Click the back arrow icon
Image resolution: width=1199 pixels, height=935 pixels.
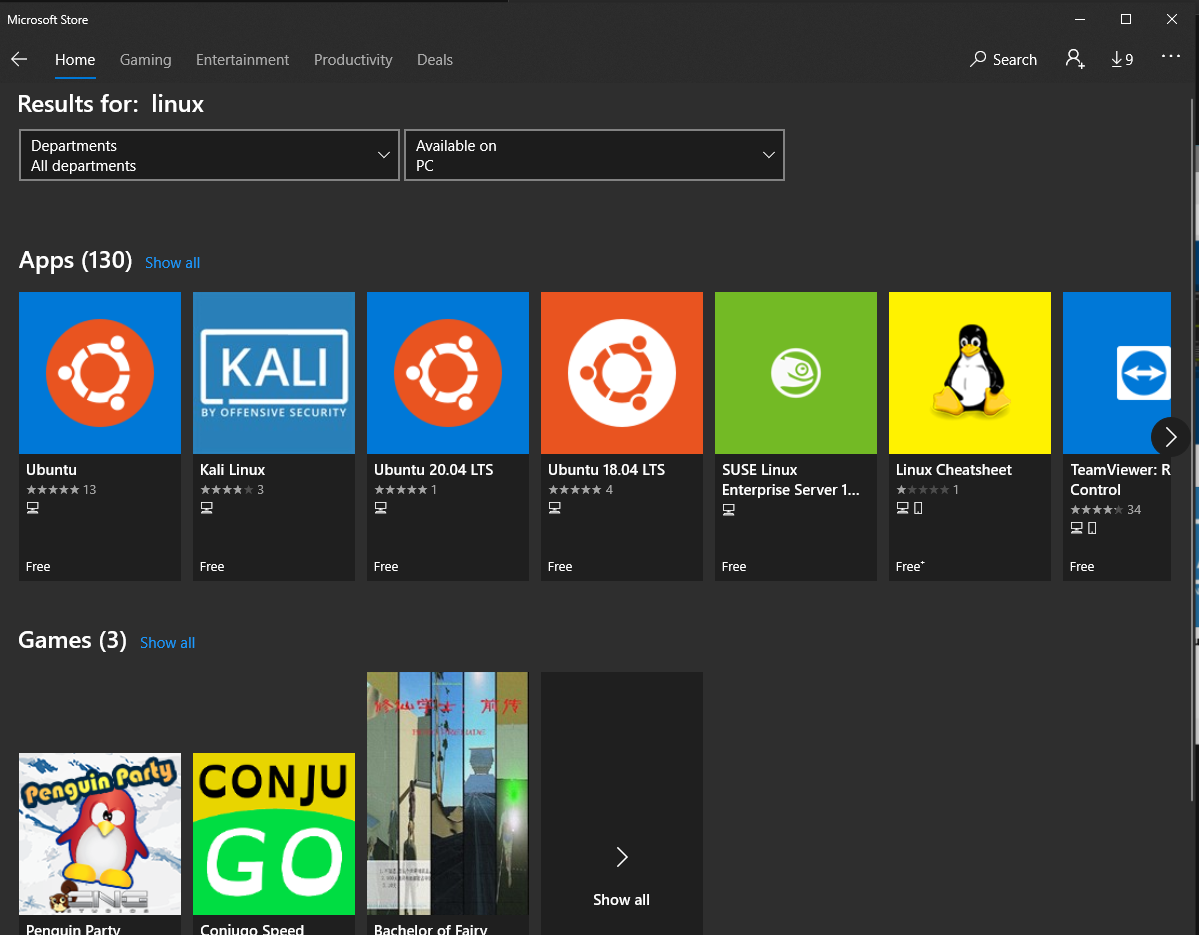(19, 60)
